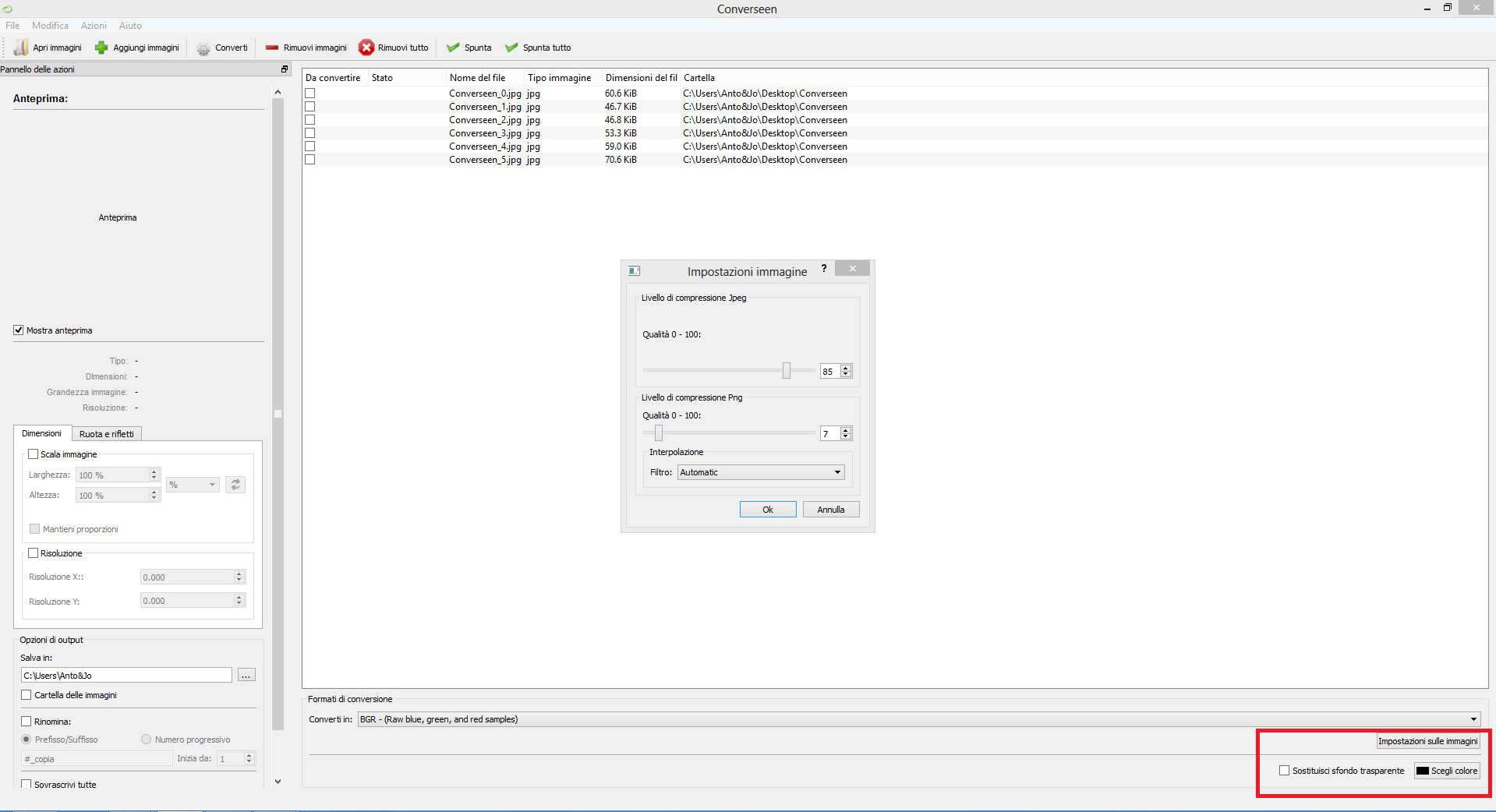Open the Converti in format dropdown
The image size is (1496, 812).
click(x=919, y=719)
